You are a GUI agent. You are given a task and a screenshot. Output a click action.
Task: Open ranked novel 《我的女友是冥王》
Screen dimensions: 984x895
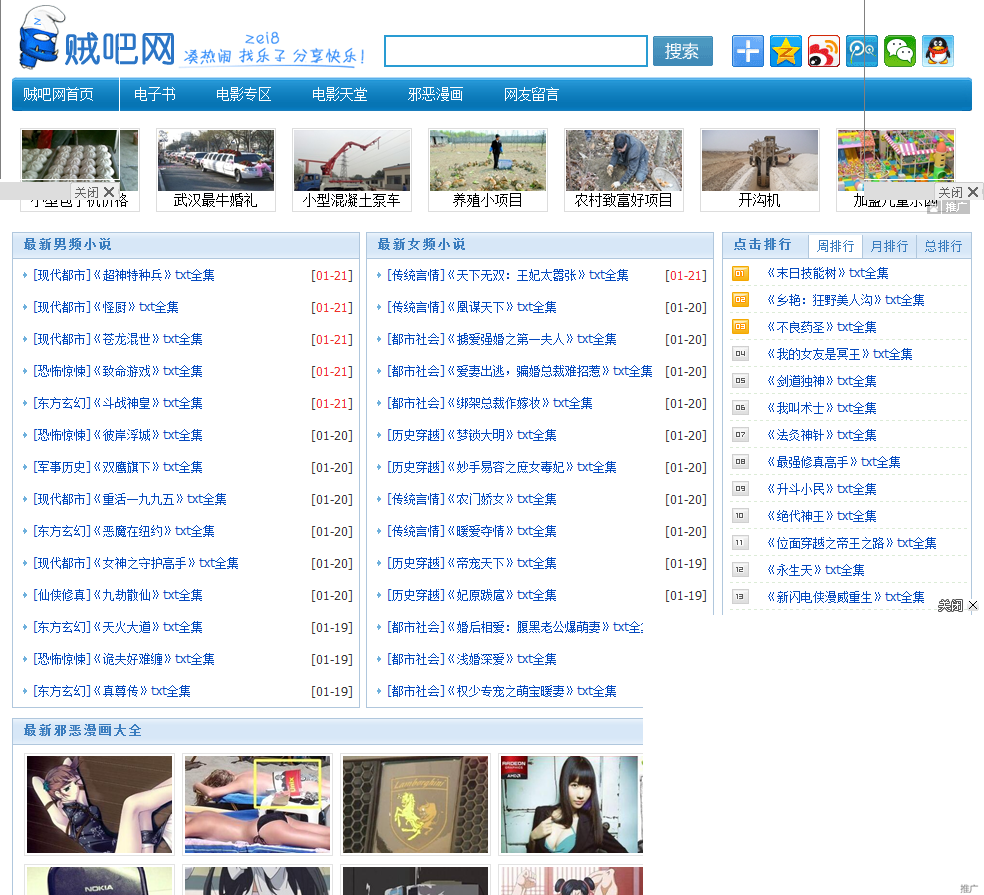840,355
